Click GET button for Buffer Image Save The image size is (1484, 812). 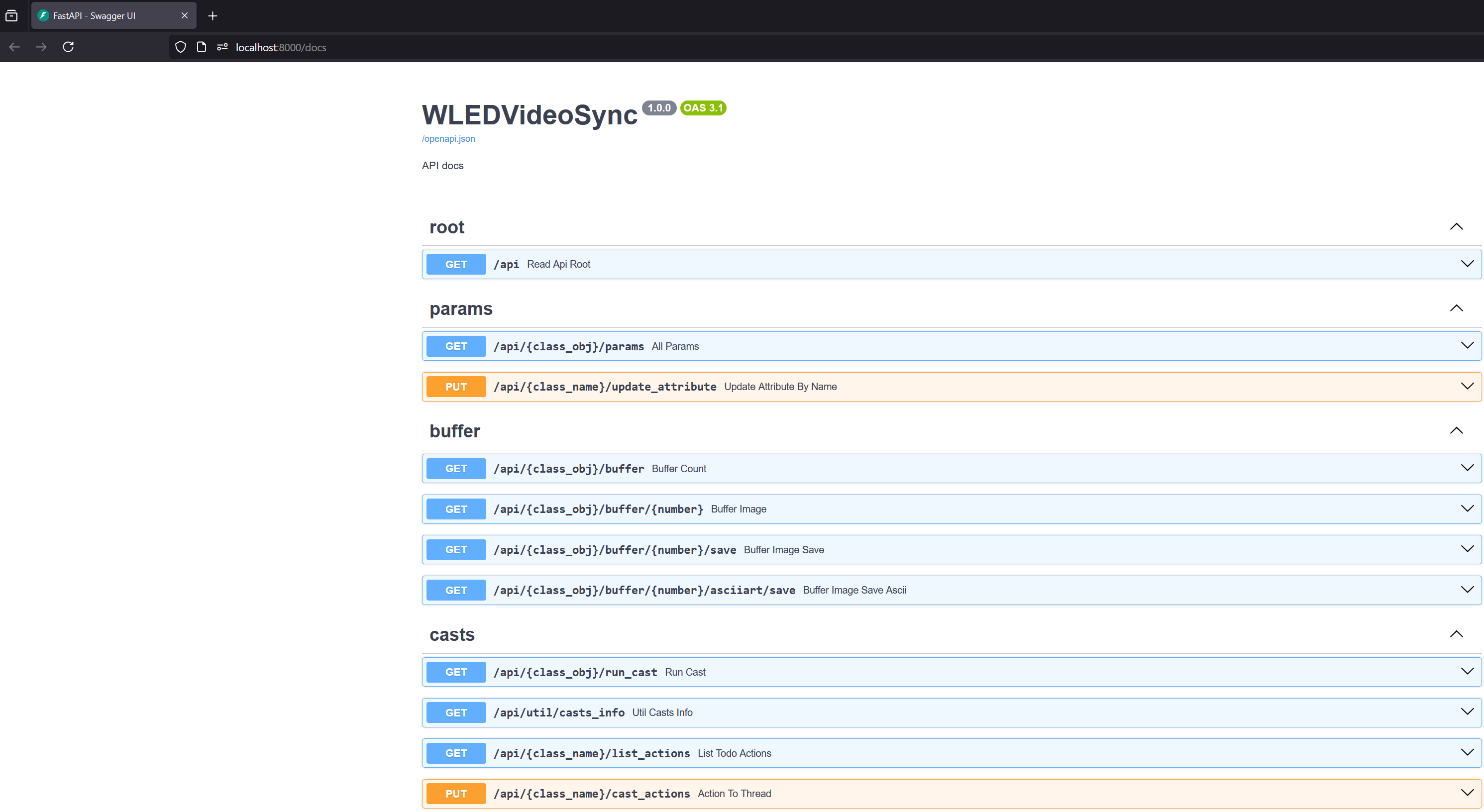456,549
